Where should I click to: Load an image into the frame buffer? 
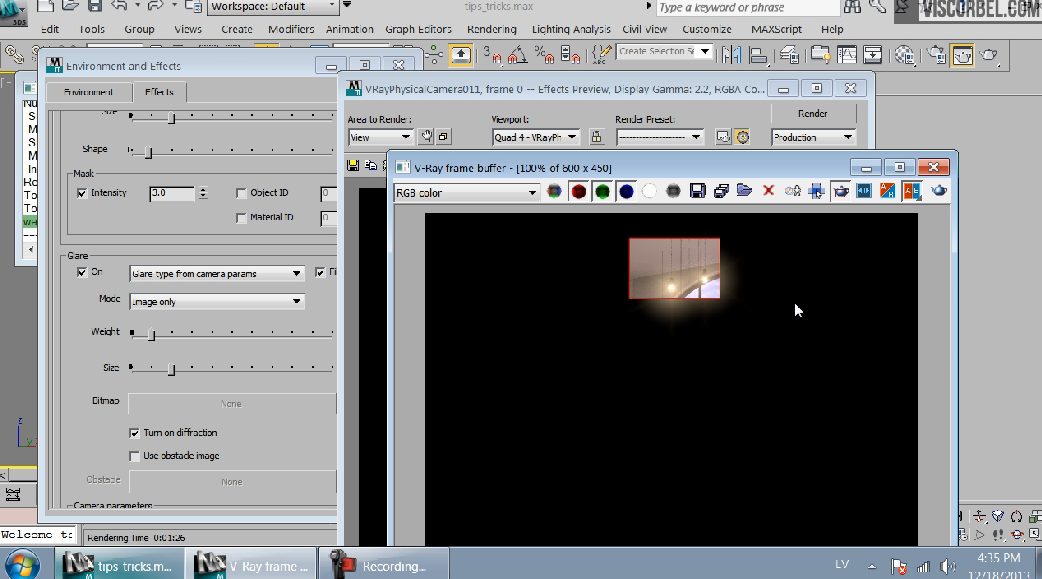click(744, 191)
